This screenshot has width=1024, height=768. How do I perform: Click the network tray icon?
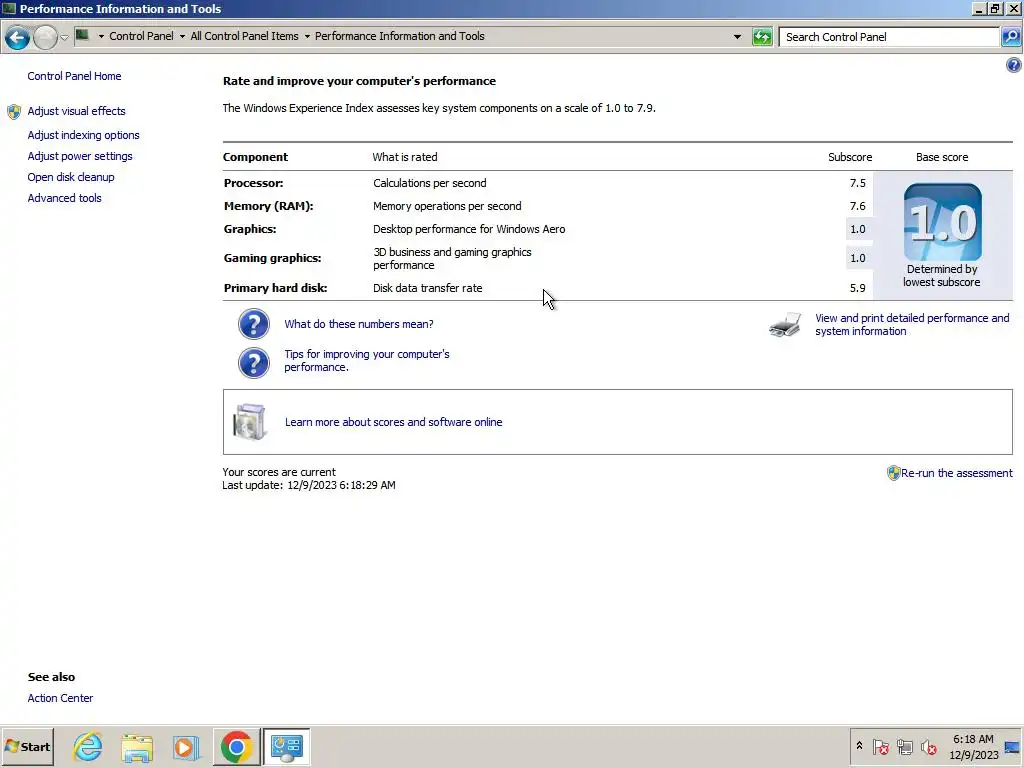point(904,746)
